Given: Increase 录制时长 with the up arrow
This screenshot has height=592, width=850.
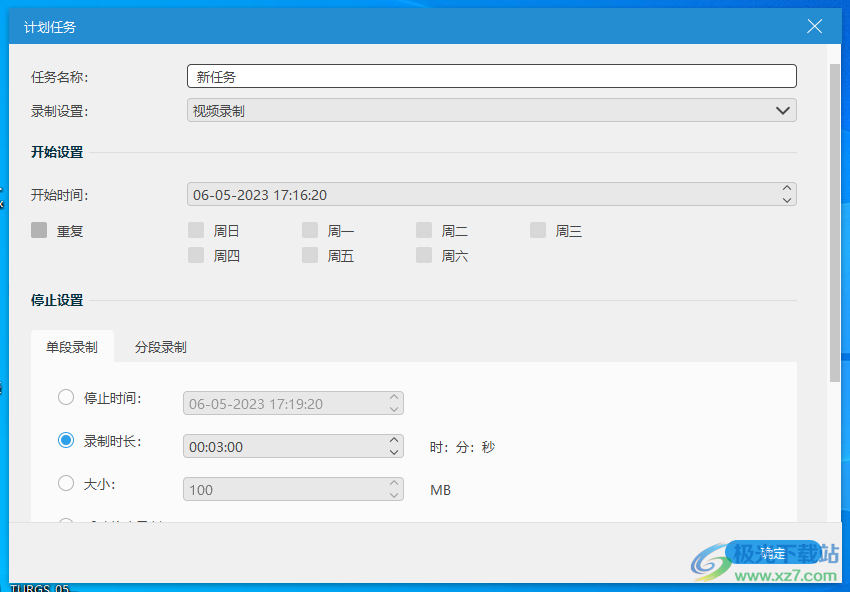Looking at the screenshot, I should coord(394,440).
